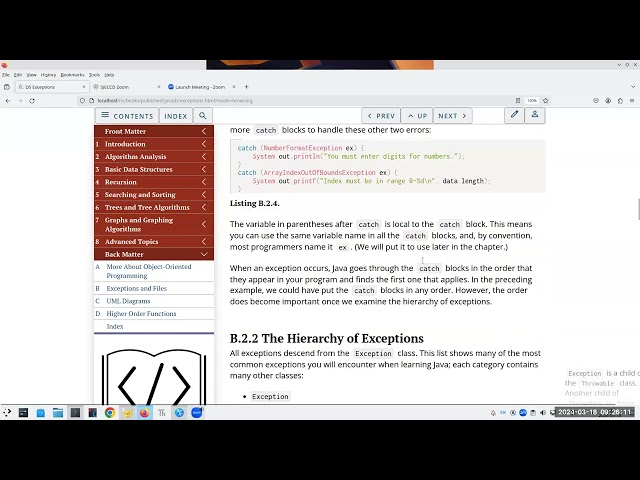Open the file manager folder in taskbar
The width and height of the screenshot is (640, 480).
pos(58,413)
